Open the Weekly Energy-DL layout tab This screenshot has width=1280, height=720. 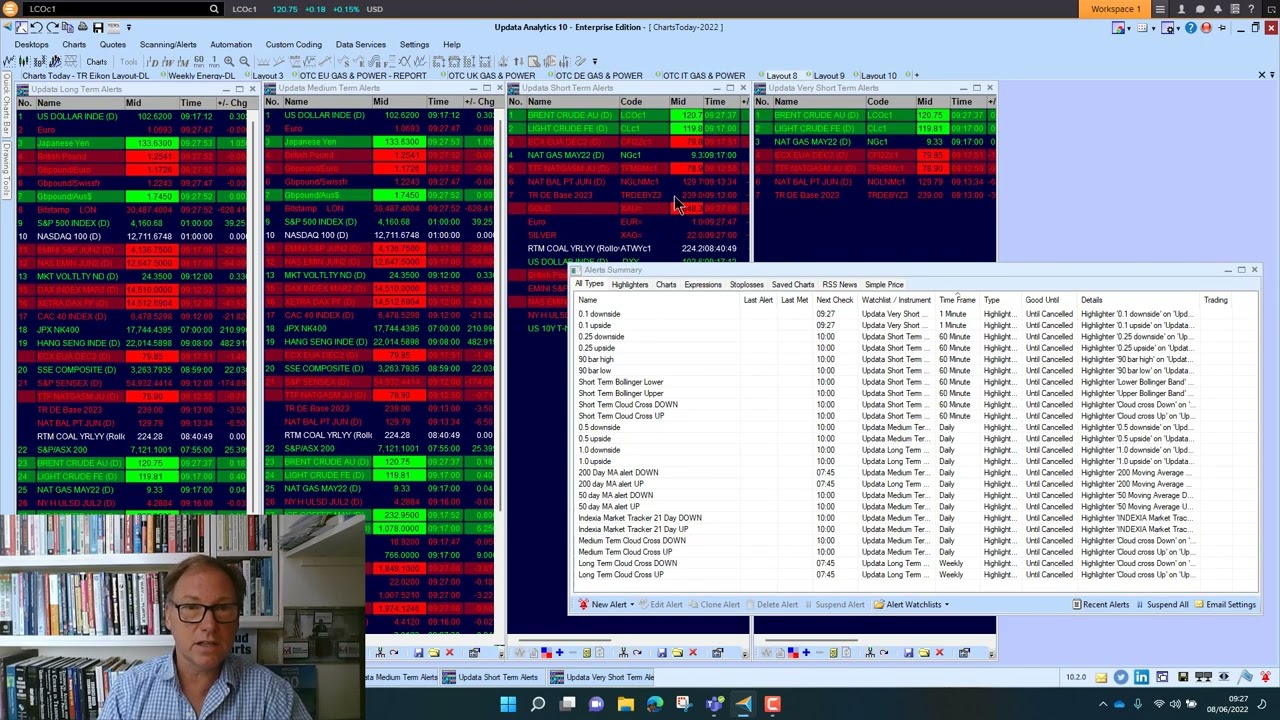pos(201,75)
